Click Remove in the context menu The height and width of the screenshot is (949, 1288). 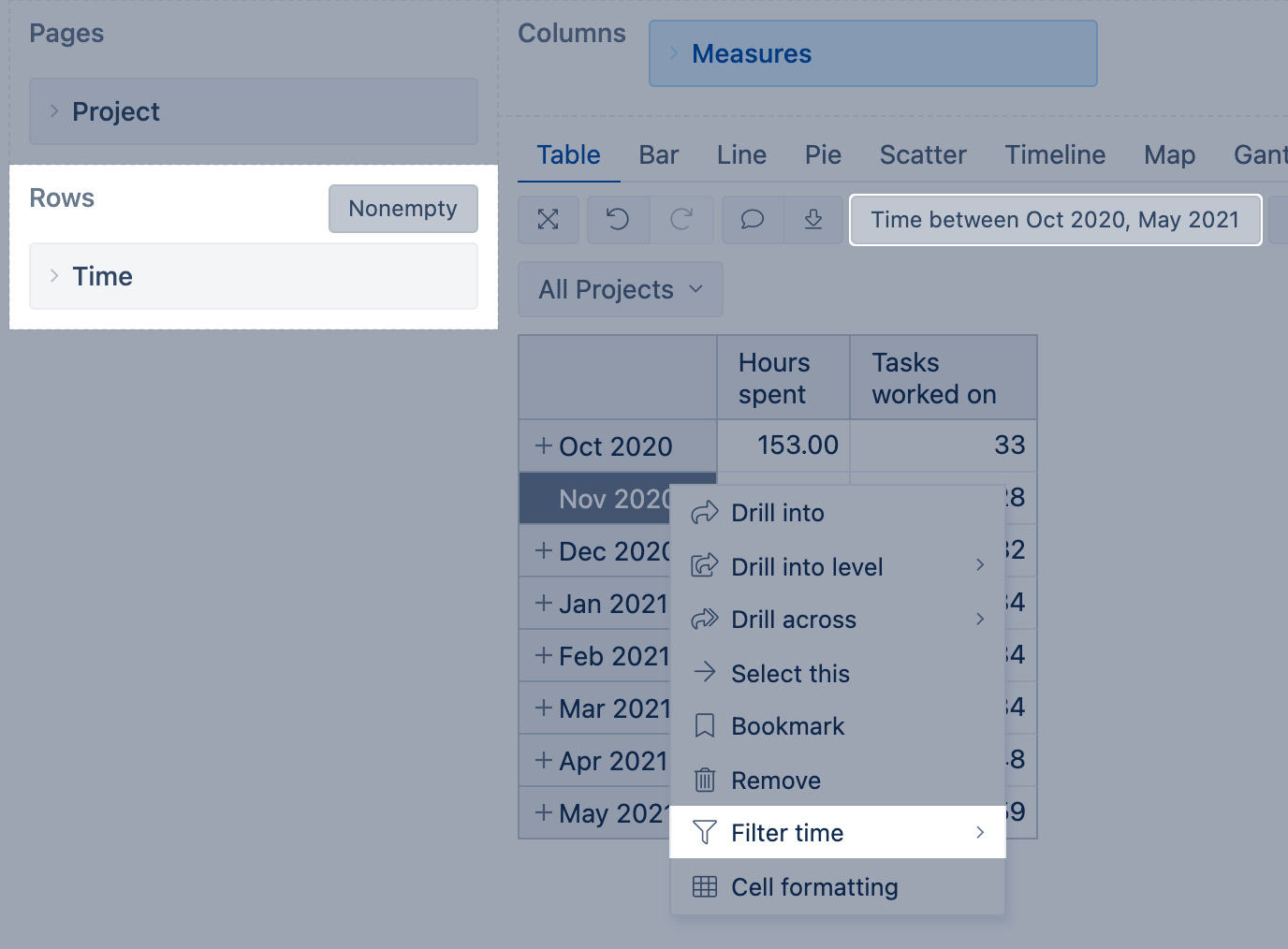pyautogui.click(x=775, y=781)
